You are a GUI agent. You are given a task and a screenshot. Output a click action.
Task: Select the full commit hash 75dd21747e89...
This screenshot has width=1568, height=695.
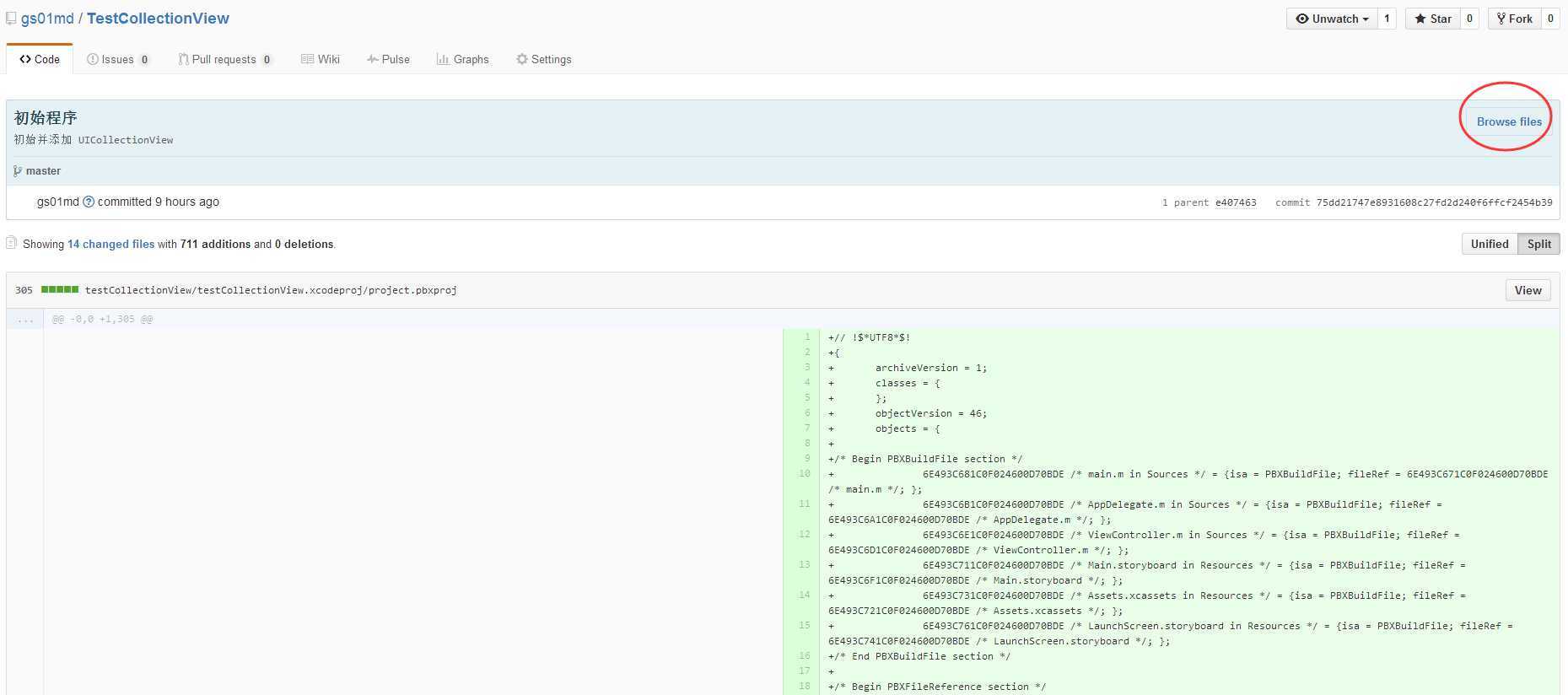point(1434,202)
